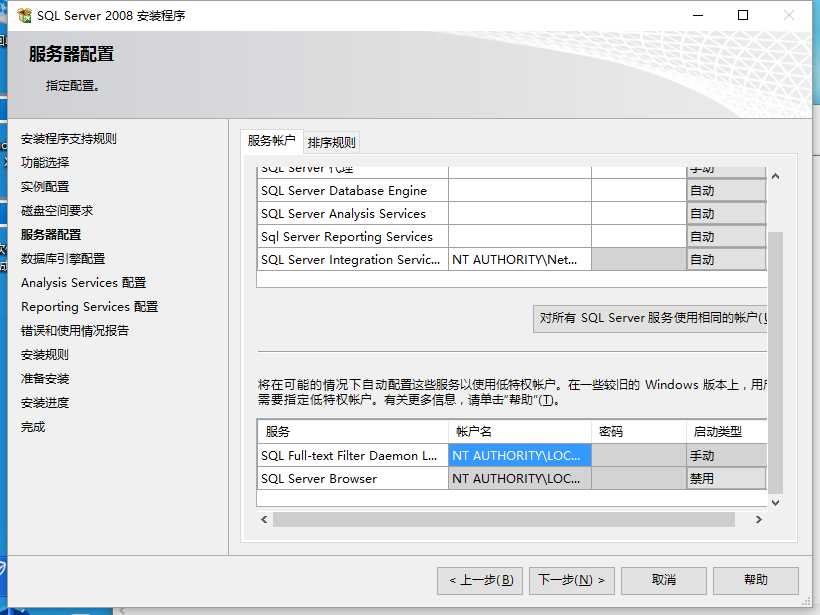Minimize the SQL Server 2008 setup window
Viewport: 820px width, 615px height.
[x=698, y=15]
